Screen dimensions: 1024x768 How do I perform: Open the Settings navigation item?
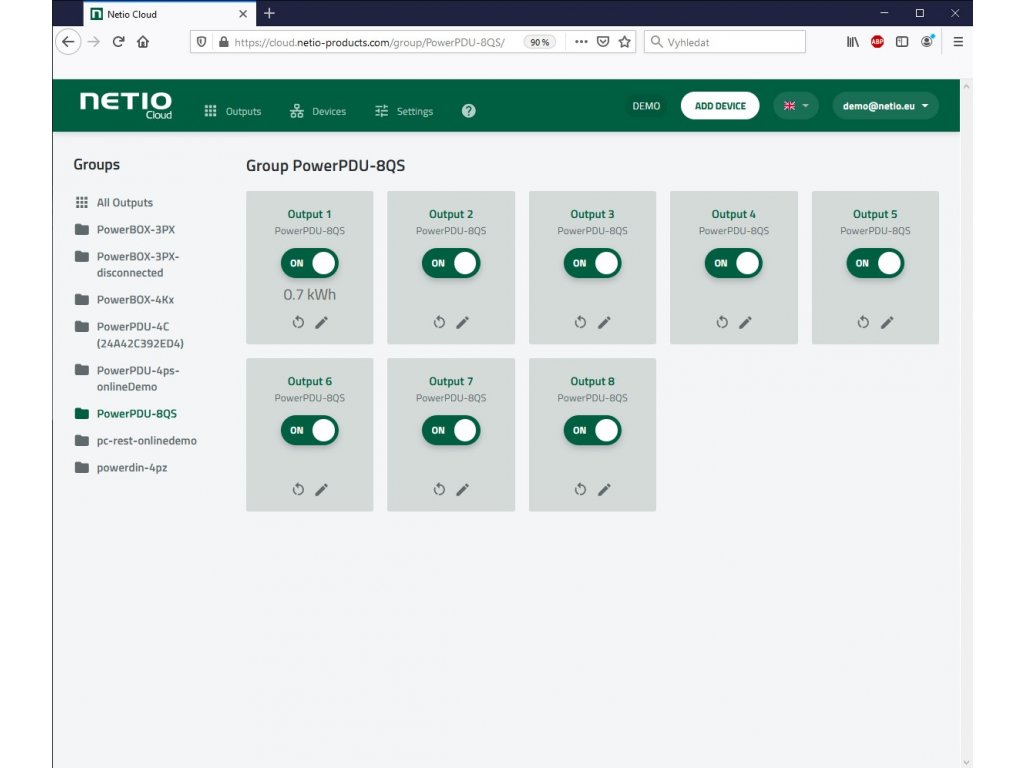[x=404, y=111]
